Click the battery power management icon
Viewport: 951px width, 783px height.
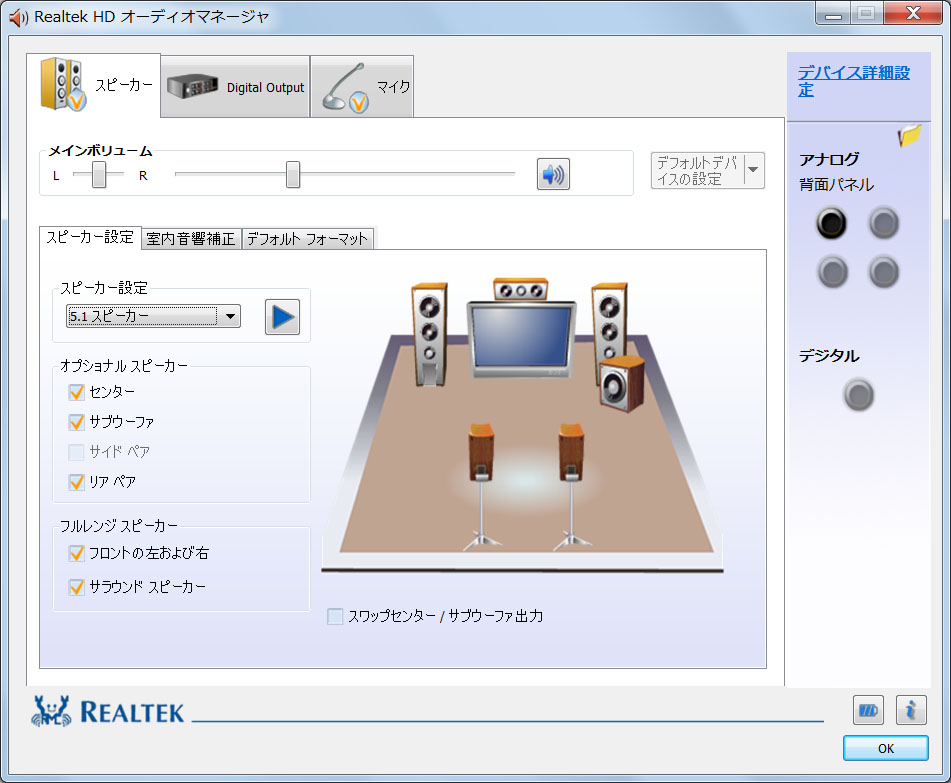click(x=868, y=710)
